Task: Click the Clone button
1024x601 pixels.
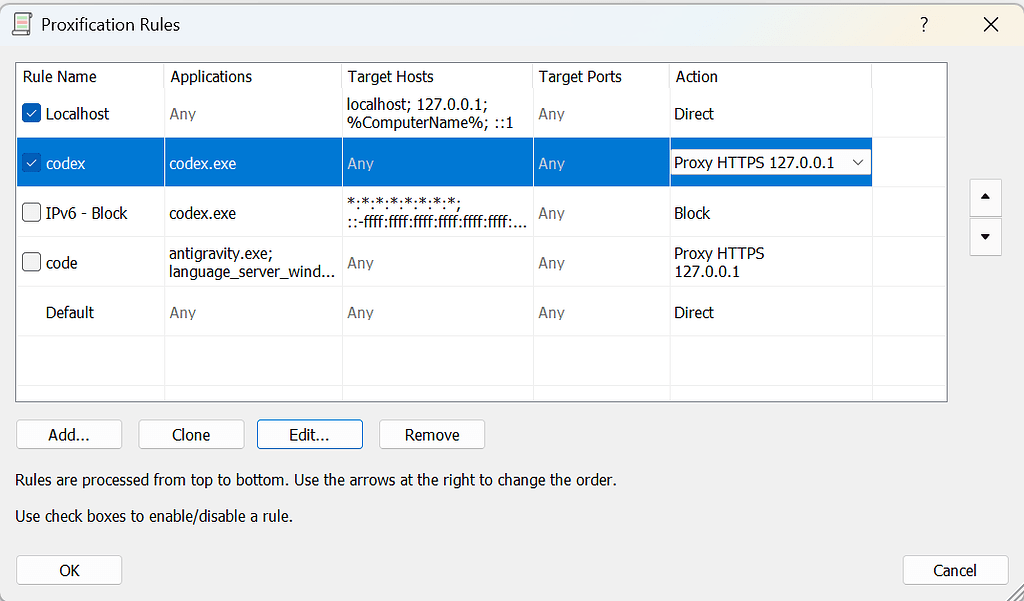Action: [x=191, y=434]
